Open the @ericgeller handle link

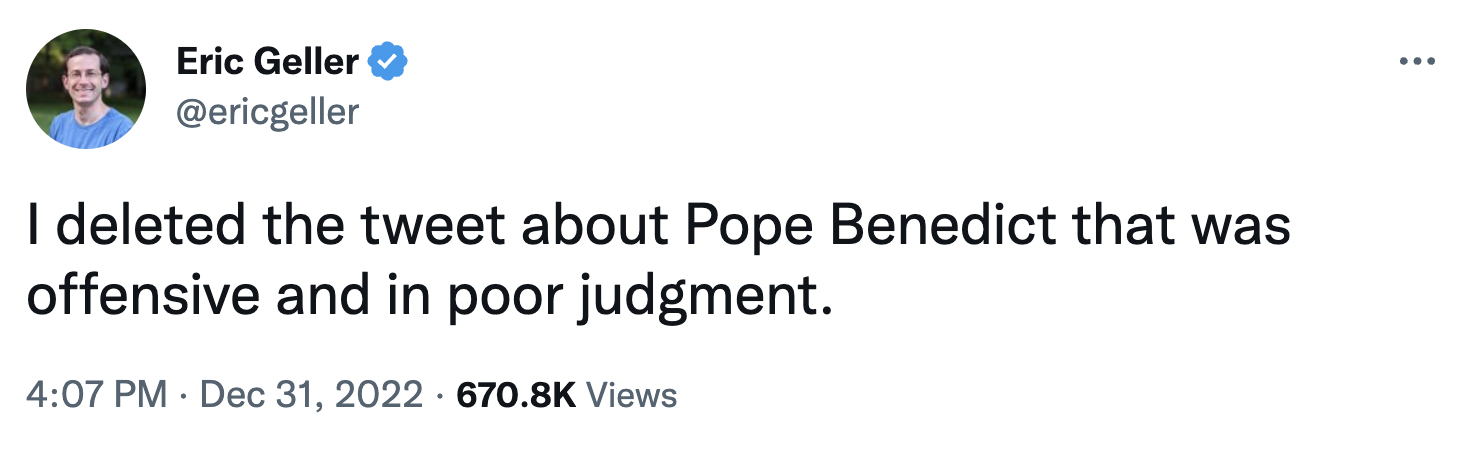pyautogui.click(x=266, y=111)
